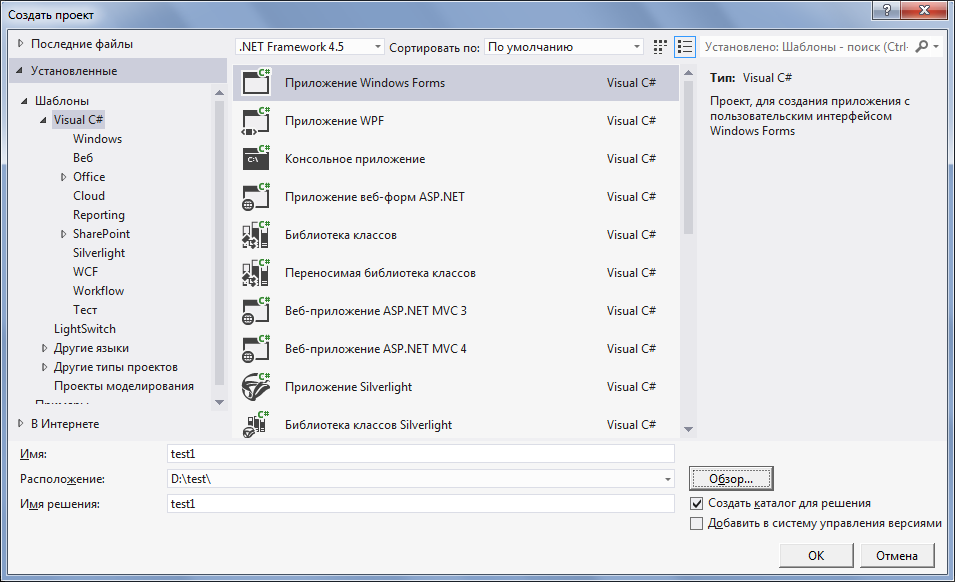Select Windows category in the tree
This screenshot has height=582, width=955.
97,139
